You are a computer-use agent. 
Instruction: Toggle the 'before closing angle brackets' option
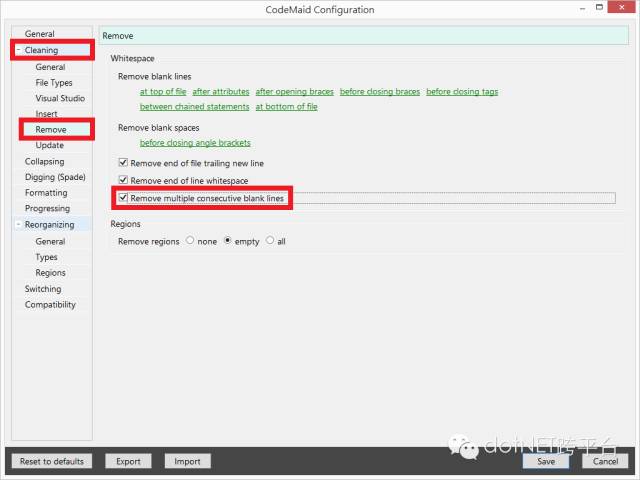click(x=195, y=143)
